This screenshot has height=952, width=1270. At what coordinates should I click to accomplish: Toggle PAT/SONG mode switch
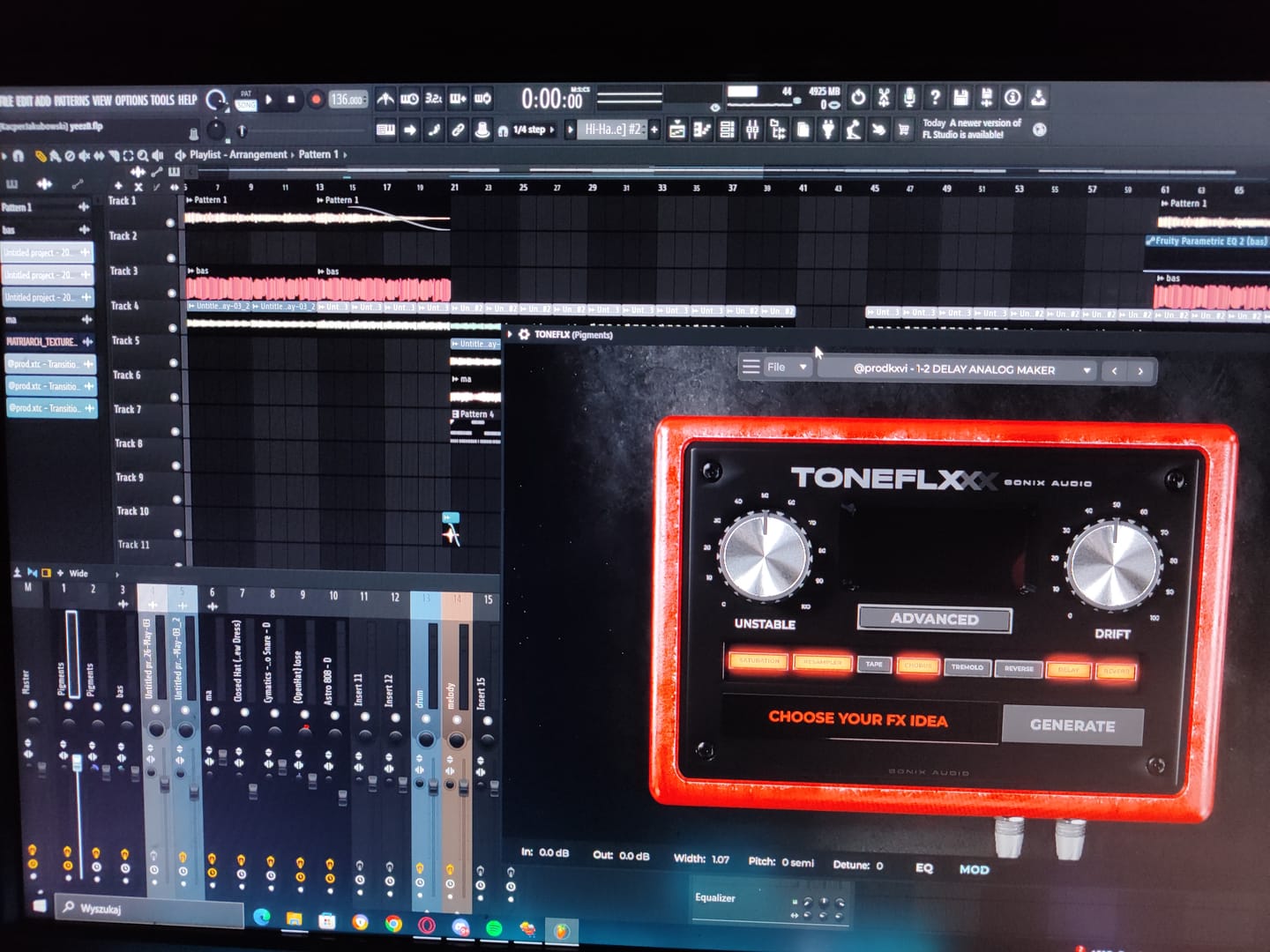pyautogui.click(x=245, y=100)
